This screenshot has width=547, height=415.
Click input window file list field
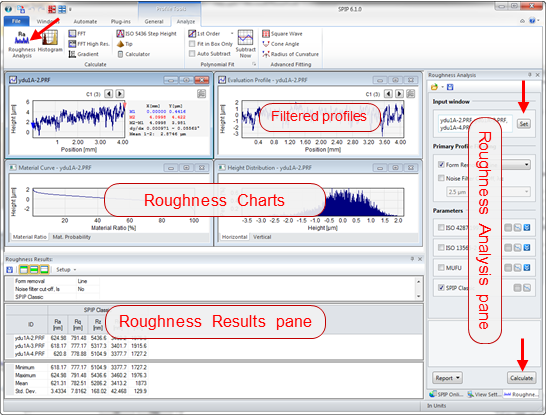474,124
